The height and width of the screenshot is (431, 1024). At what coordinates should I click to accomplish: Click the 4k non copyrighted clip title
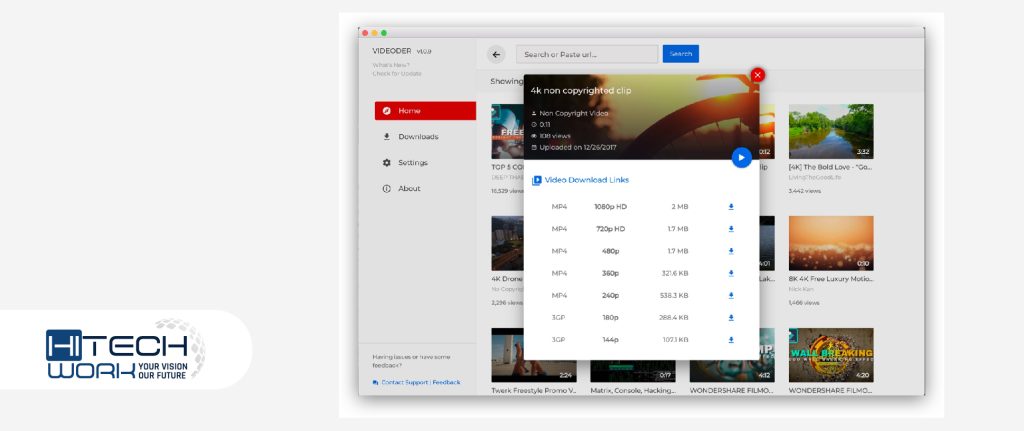pos(581,91)
